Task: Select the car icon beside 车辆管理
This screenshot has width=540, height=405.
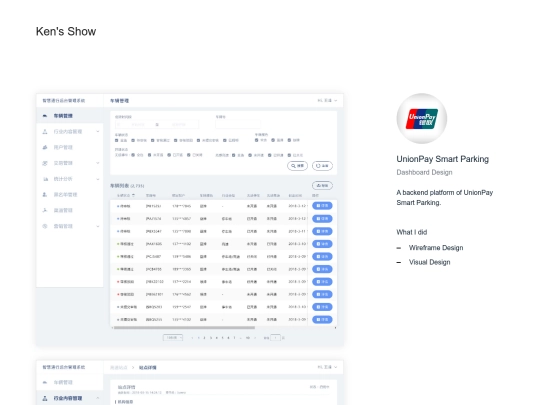Action: [45, 116]
